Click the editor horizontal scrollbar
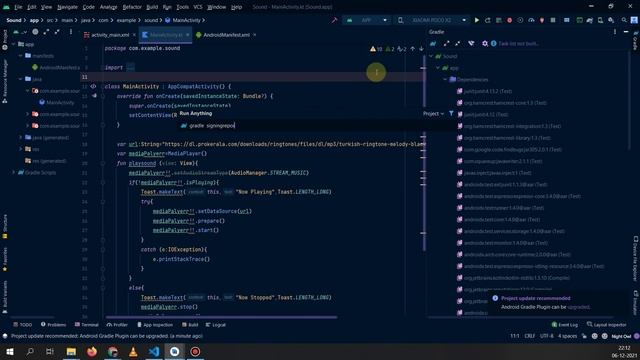This screenshot has height=360, width=640. coord(222,317)
